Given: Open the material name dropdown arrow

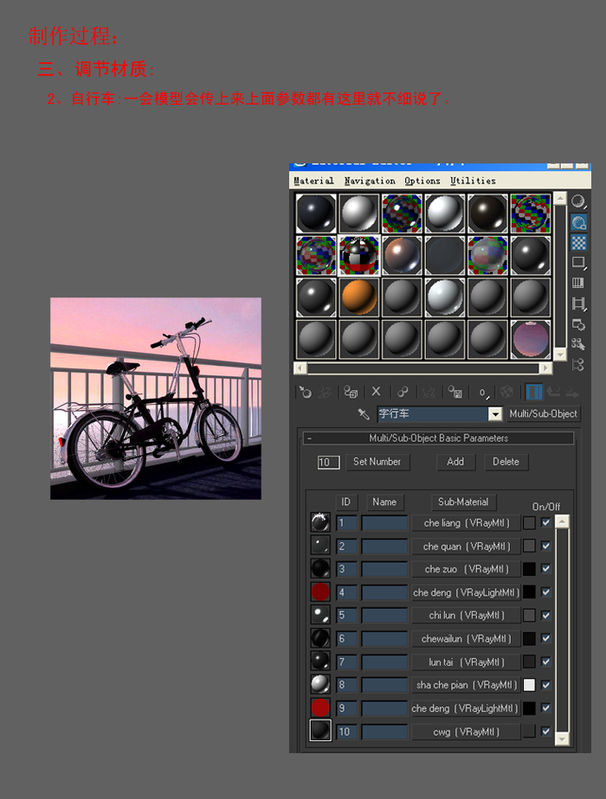Looking at the screenshot, I should (x=495, y=414).
